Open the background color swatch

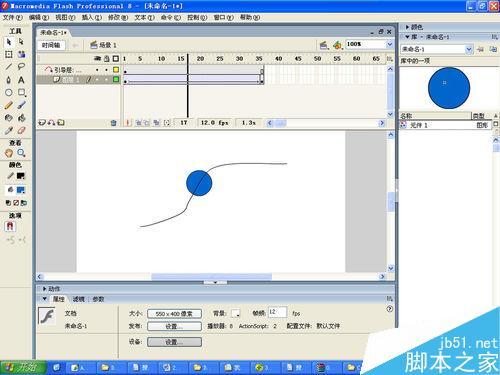click(x=235, y=313)
